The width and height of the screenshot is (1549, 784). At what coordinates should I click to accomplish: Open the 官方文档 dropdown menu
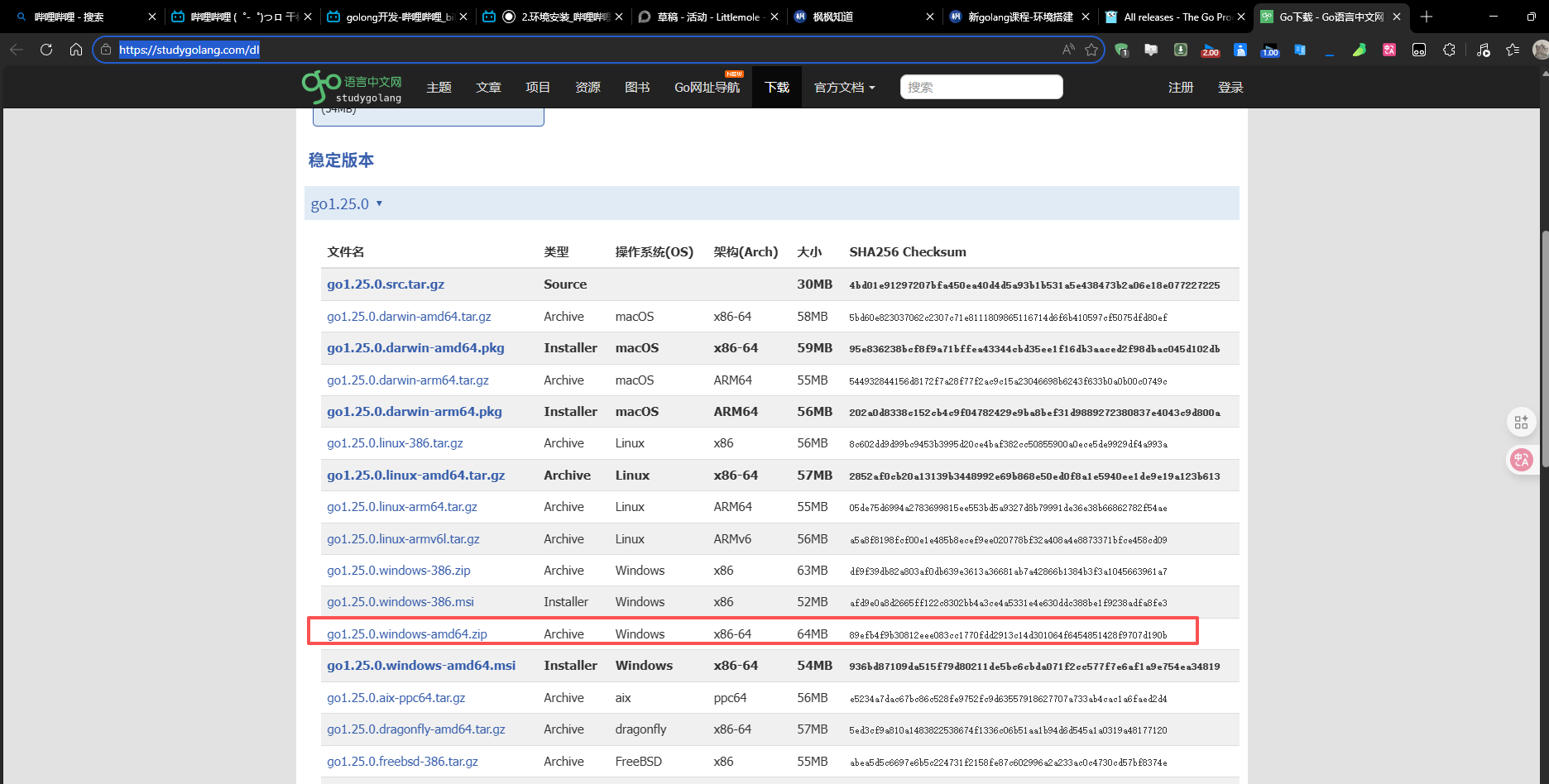point(844,88)
